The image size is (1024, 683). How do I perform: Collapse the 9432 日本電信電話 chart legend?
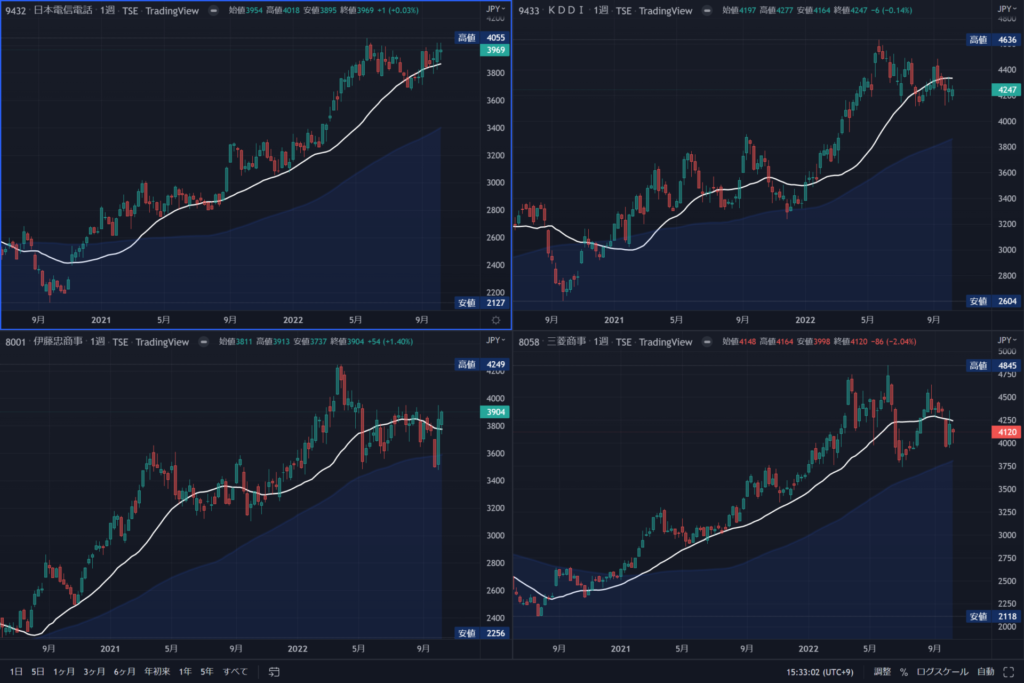pyautogui.click(x=214, y=10)
